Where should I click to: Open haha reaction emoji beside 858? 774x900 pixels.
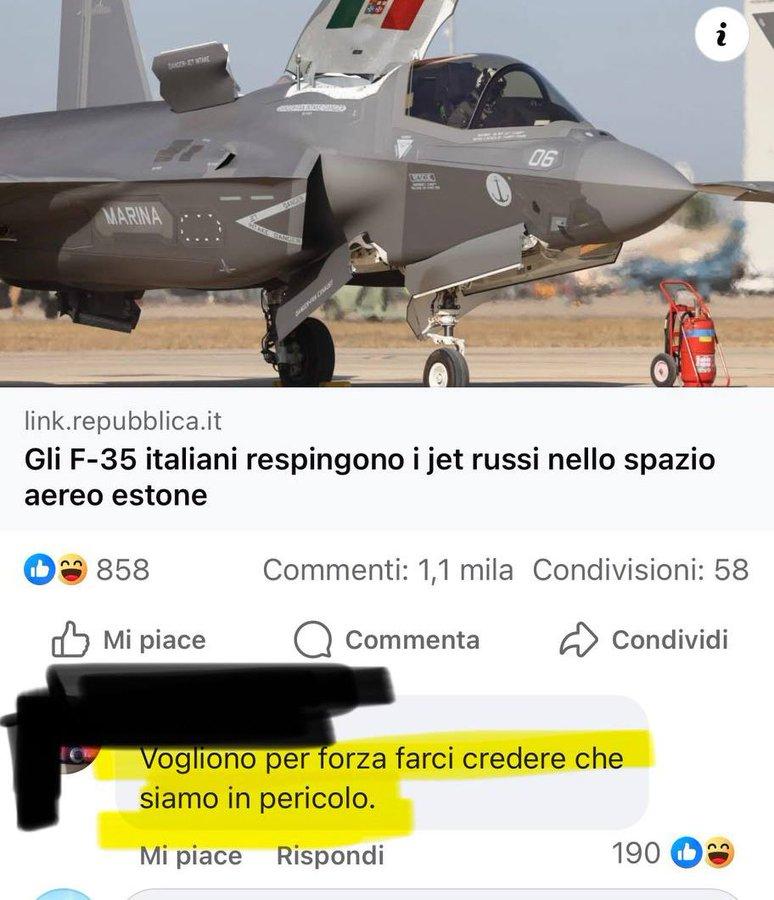click(72, 570)
